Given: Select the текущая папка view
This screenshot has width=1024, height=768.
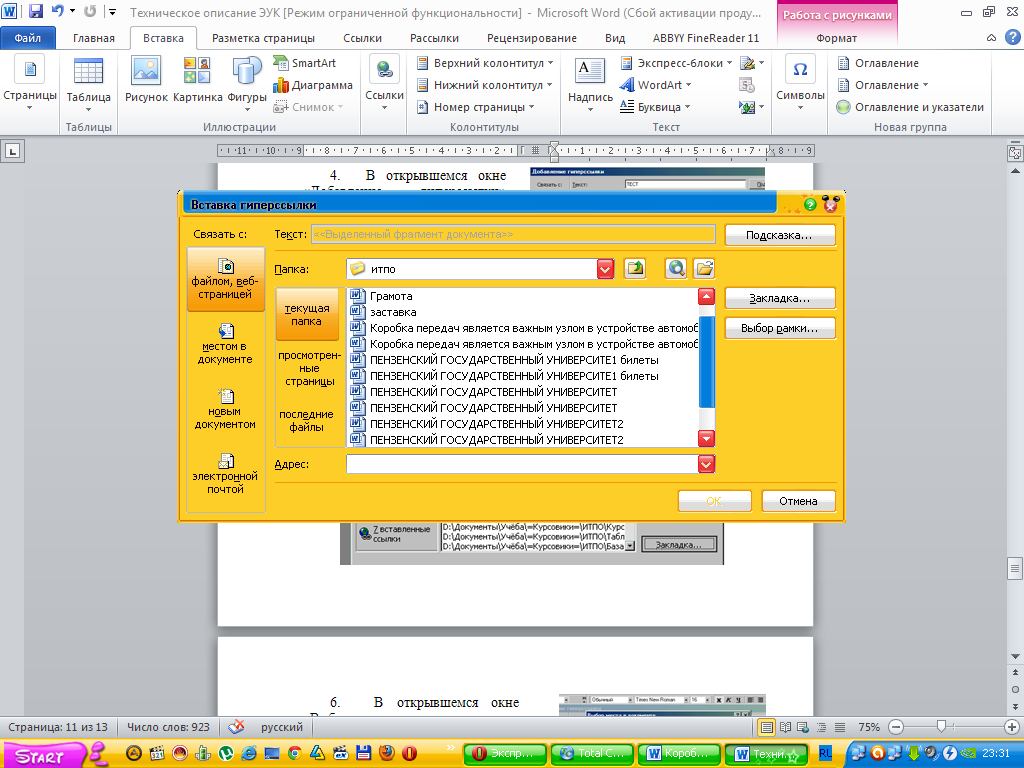Looking at the screenshot, I should (x=307, y=314).
